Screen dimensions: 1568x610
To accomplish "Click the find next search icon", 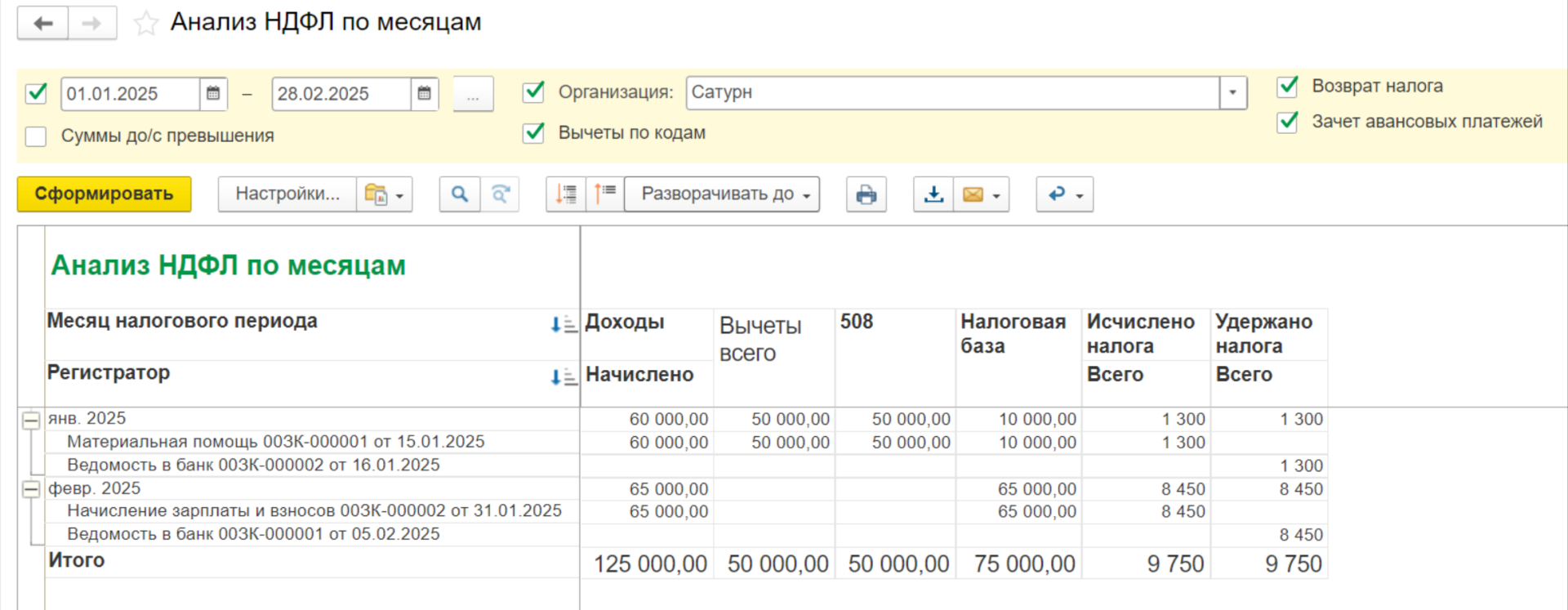I will [500, 194].
